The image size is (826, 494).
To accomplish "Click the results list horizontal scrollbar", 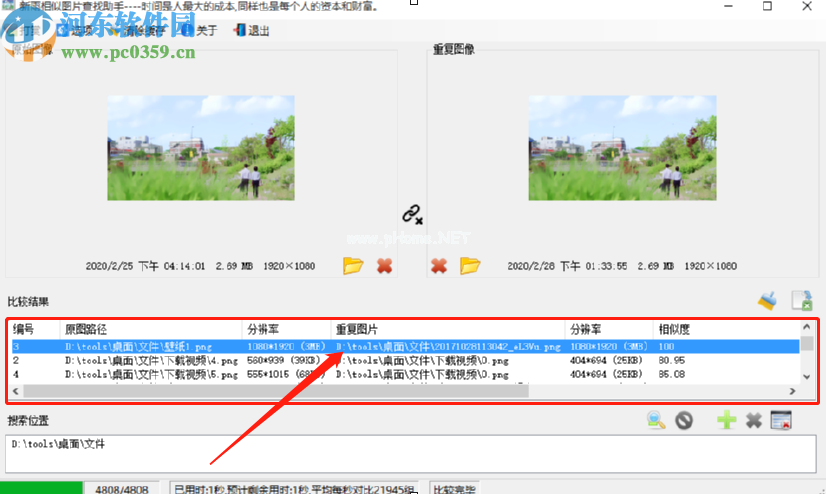I will pos(400,391).
